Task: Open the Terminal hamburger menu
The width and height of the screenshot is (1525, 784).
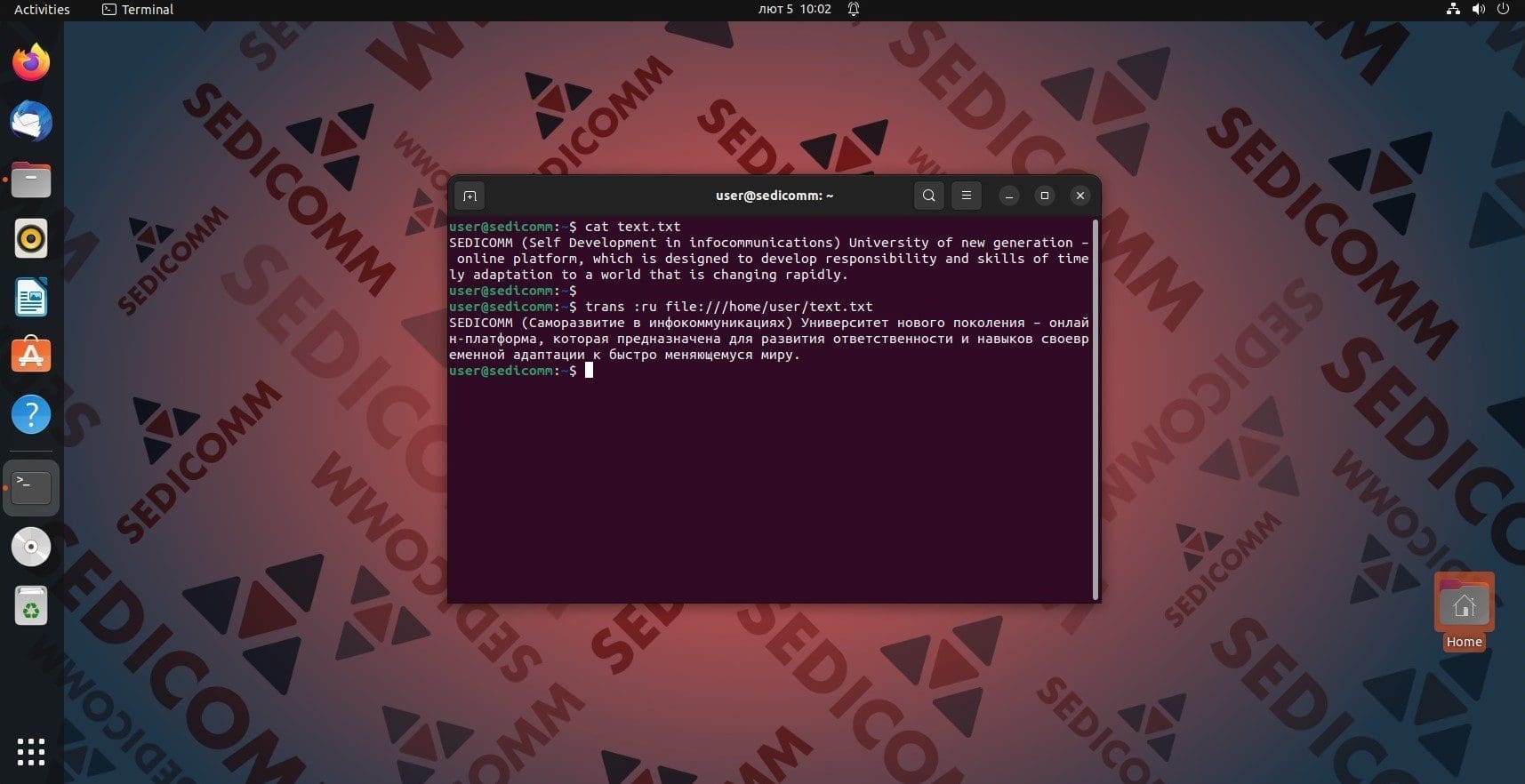Action: 966,196
